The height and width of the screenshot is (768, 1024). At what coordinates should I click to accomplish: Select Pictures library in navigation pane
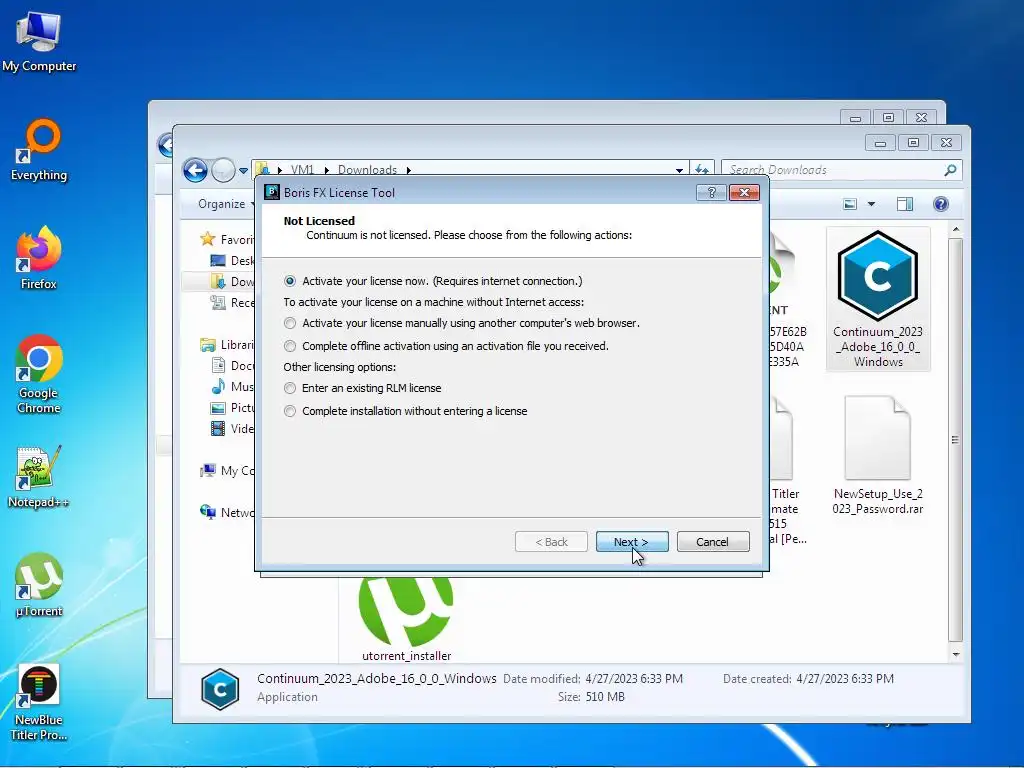(x=232, y=408)
